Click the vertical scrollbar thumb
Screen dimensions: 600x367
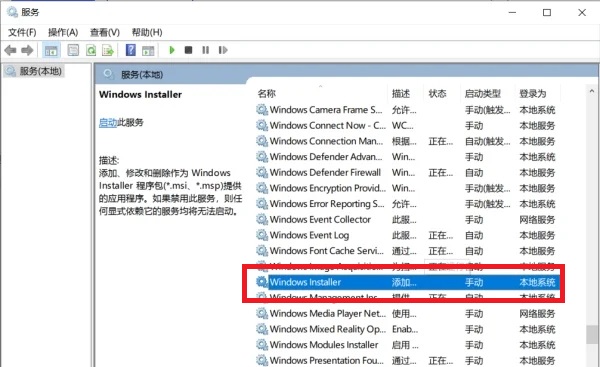[x=592, y=334]
